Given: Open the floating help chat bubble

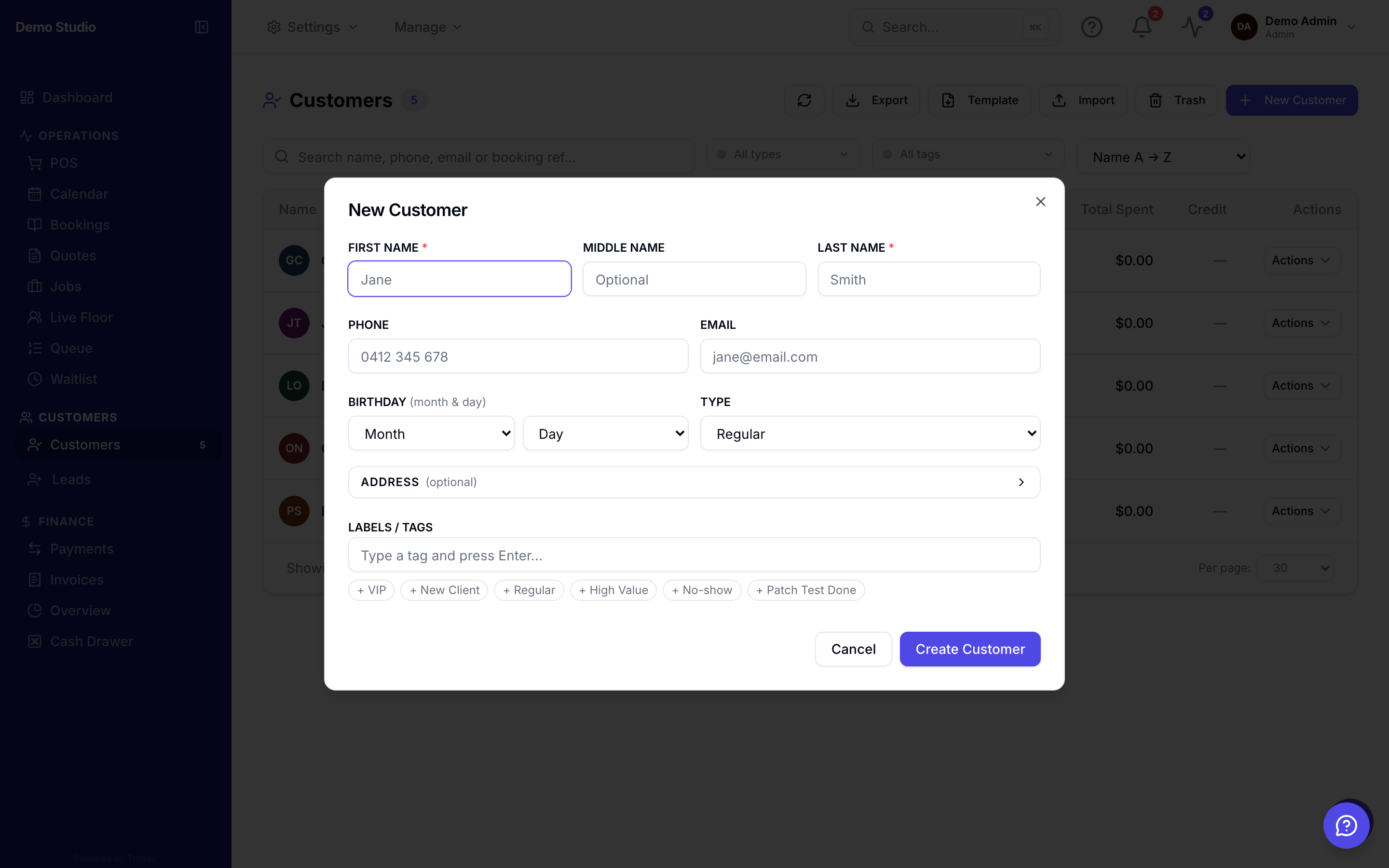Looking at the screenshot, I should pos(1346,826).
